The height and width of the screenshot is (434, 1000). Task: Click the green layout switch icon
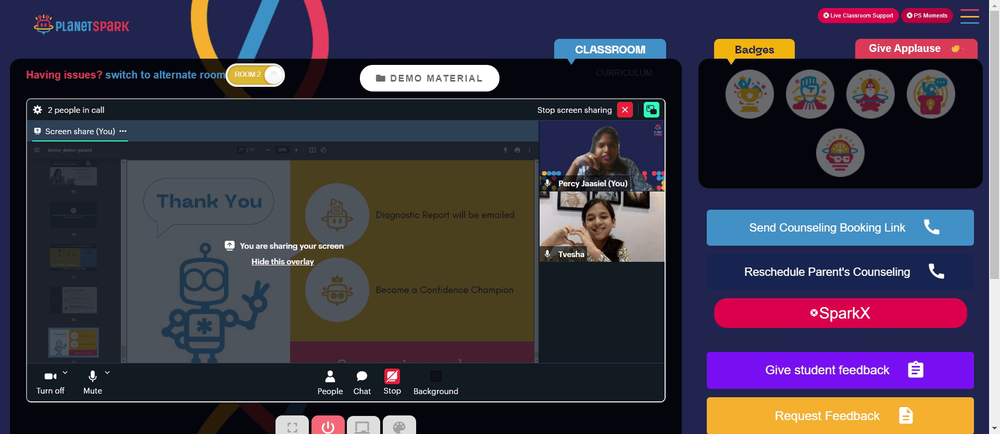[651, 110]
